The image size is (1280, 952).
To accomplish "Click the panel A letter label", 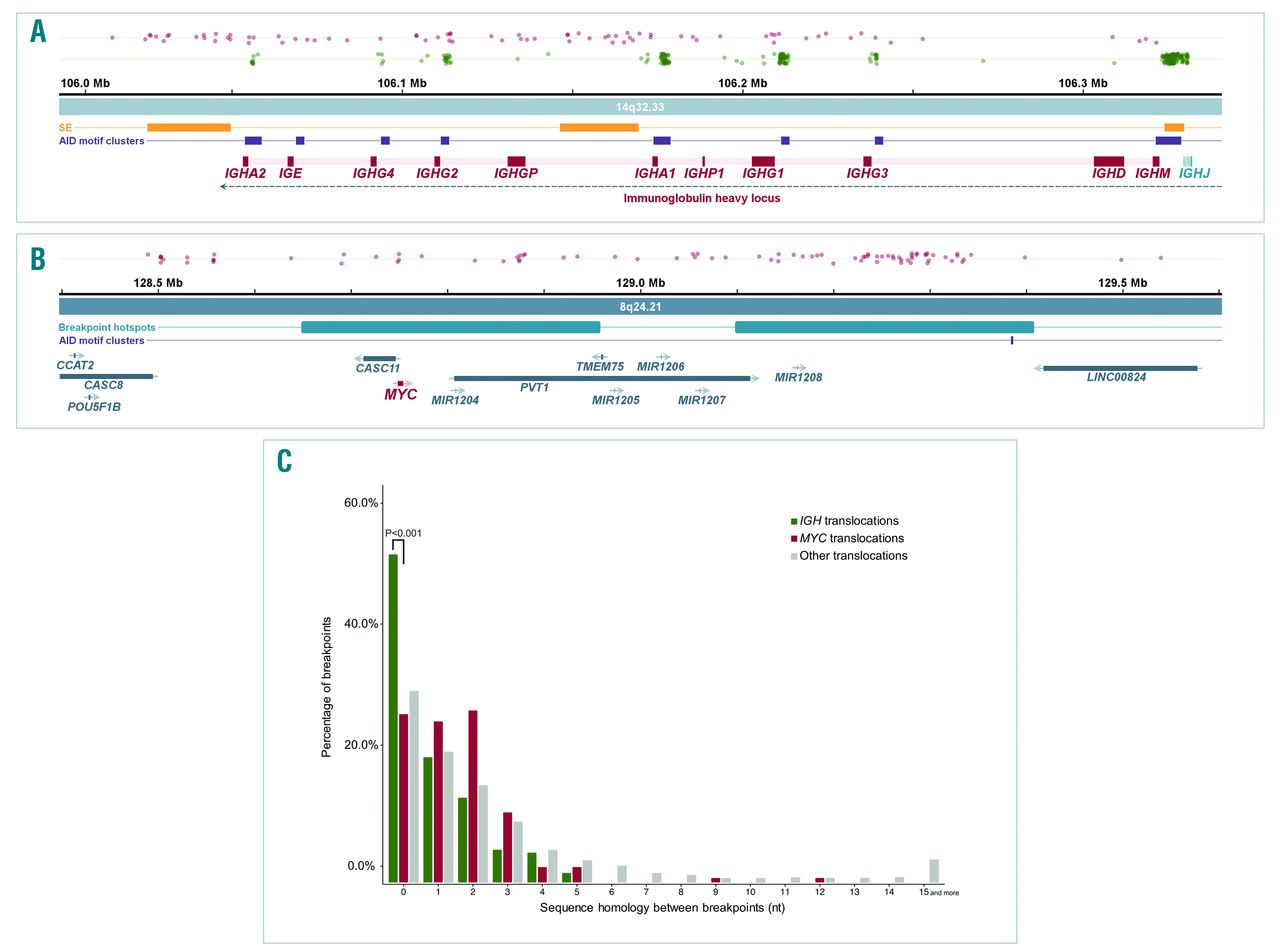I will click(x=38, y=32).
